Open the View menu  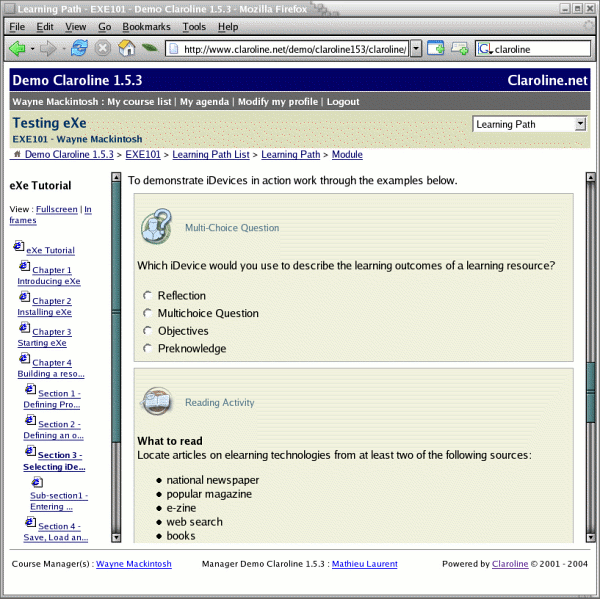tap(75, 27)
